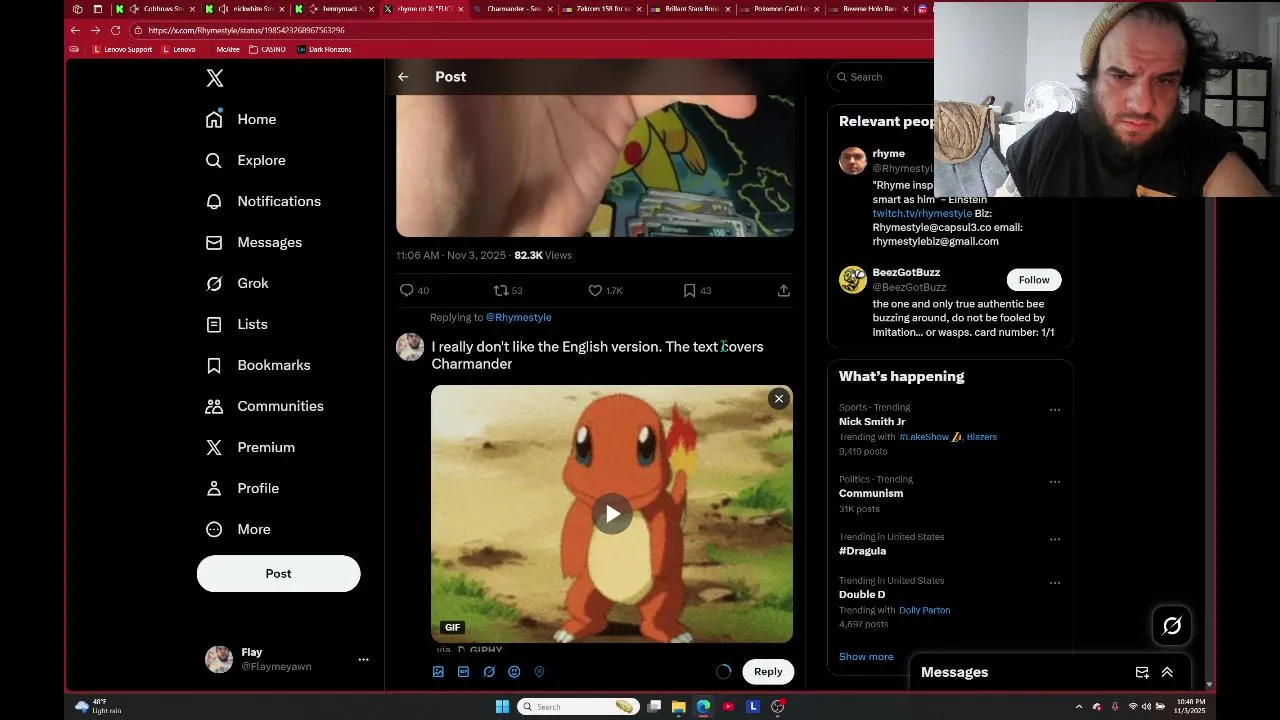The width and height of the screenshot is (1280, 720).
Task: Open the twitch.tv/rhymestyle link
Action: click(x=922, y=213)
